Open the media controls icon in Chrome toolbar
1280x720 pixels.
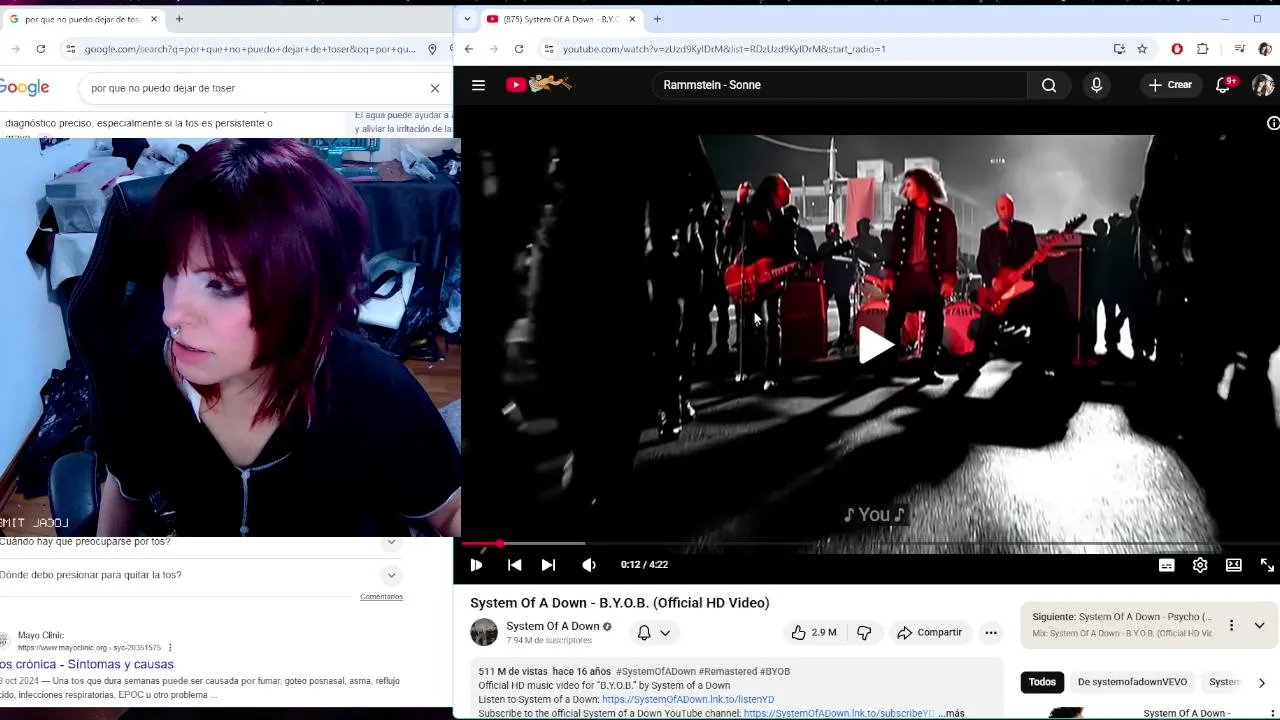1240,49
